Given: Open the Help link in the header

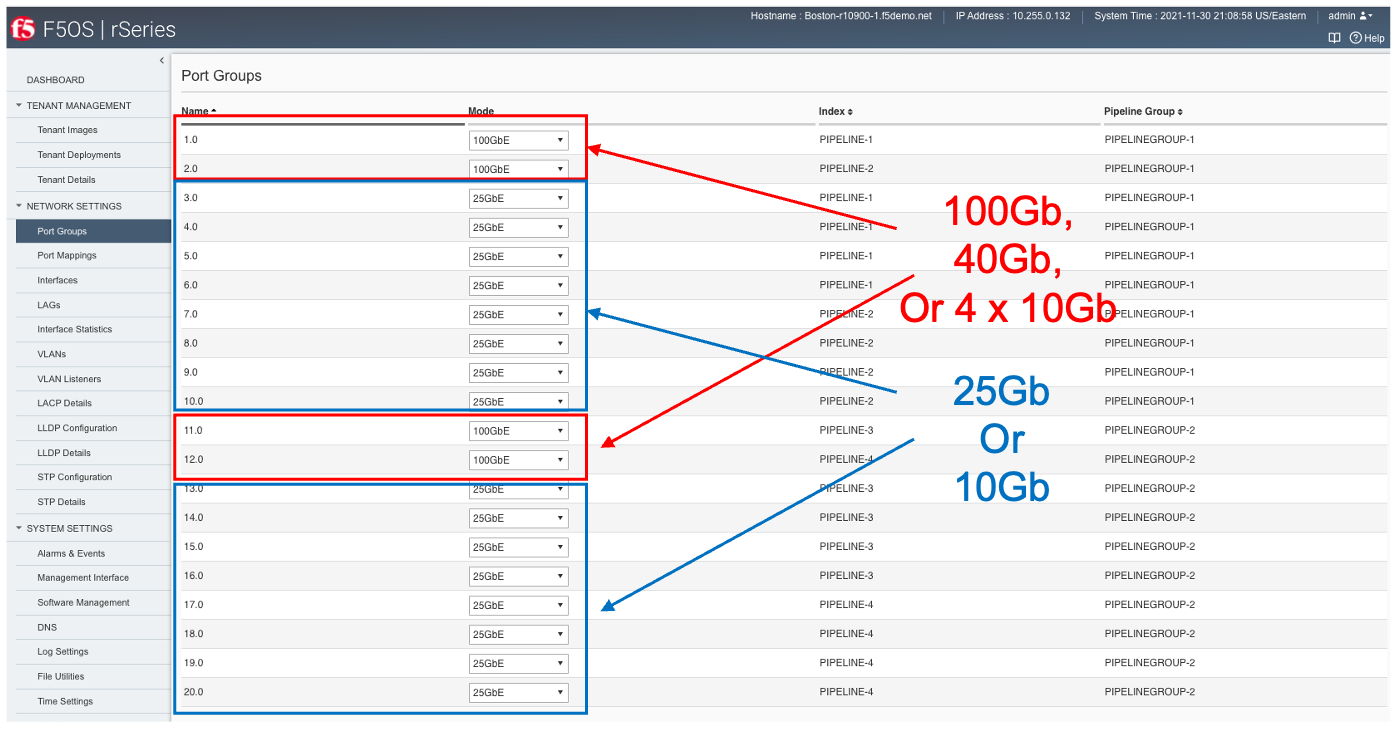Looking at the screenshot, I should [1367, 38].
